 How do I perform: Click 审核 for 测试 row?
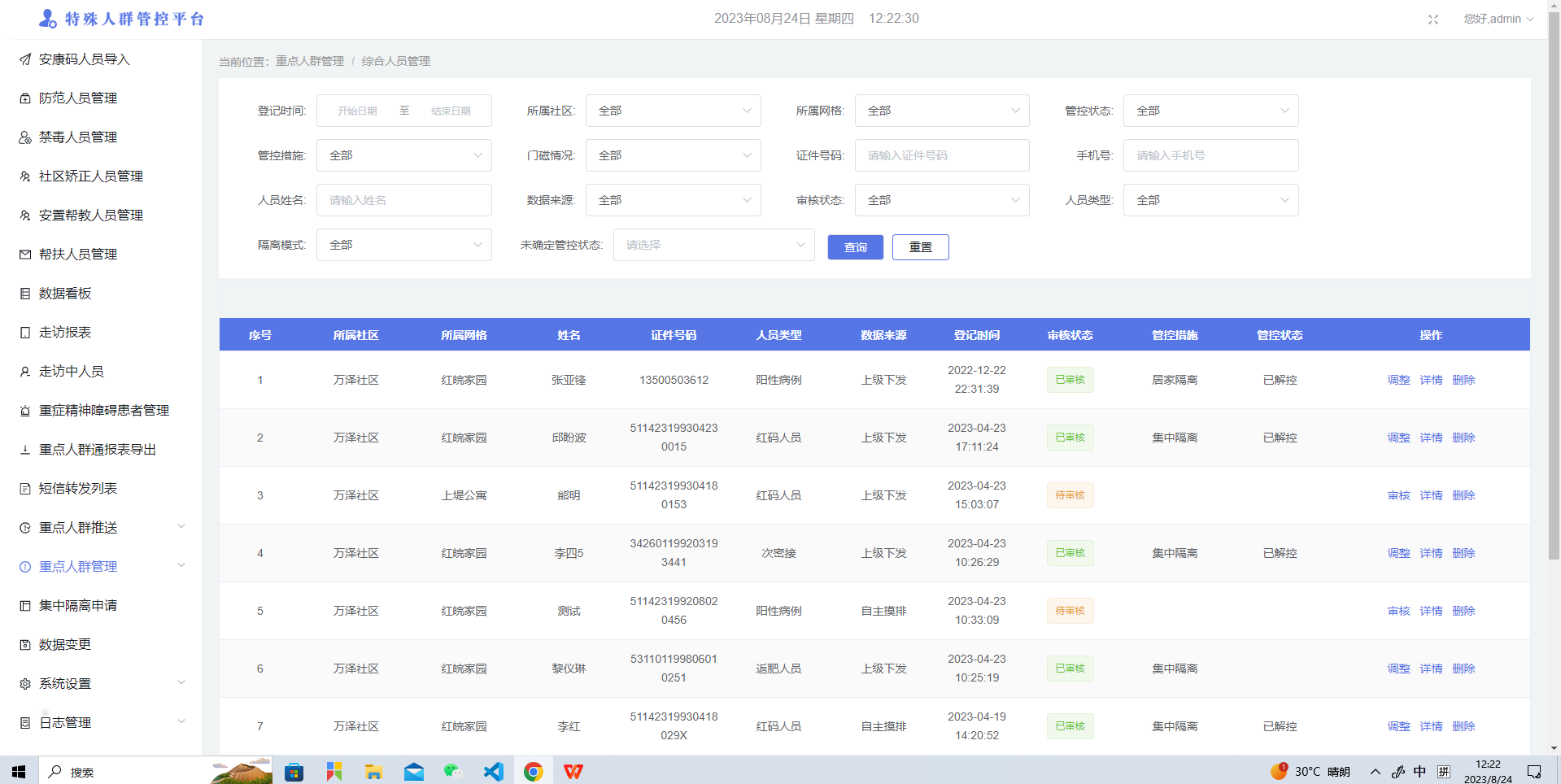coord(1398,611)
